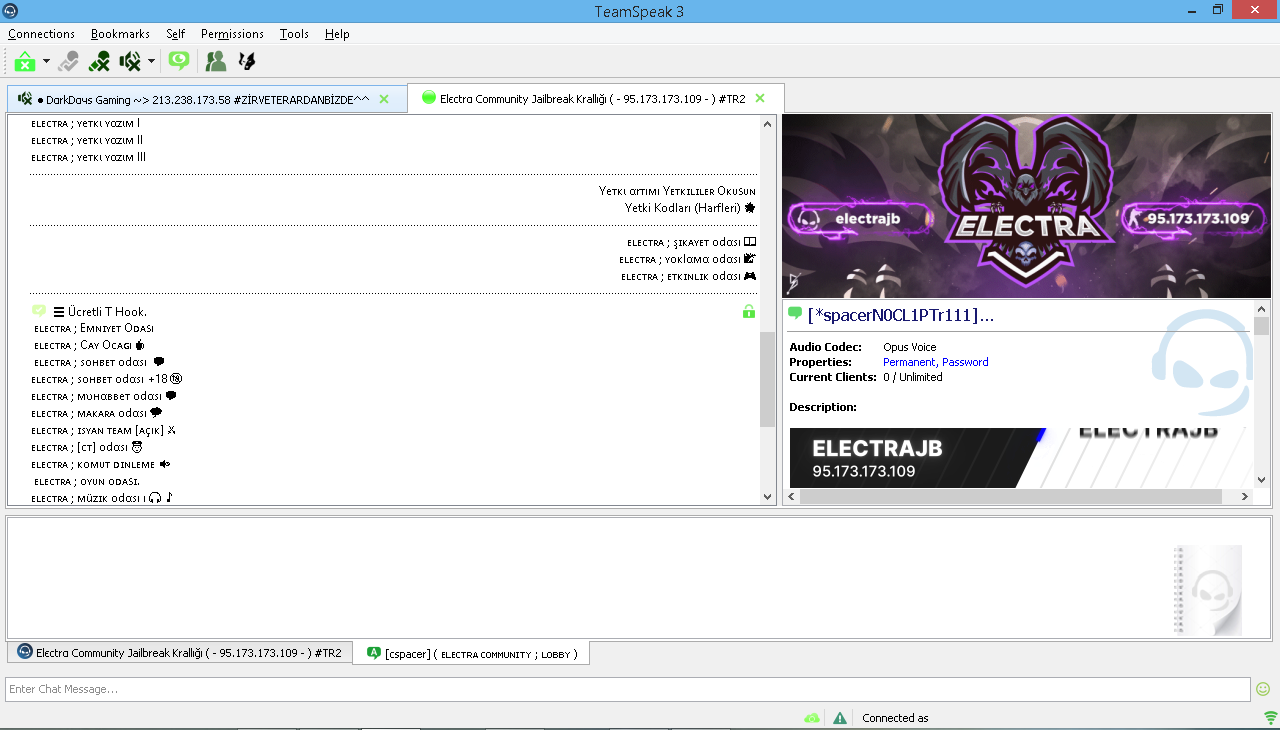Open the Bookmarks menu

[120, 34]
